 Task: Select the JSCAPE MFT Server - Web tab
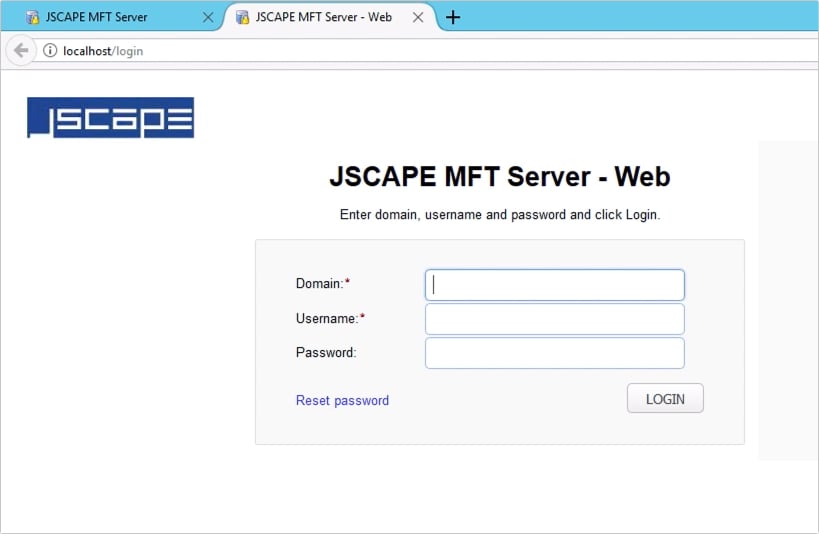[x=329, y=17]
